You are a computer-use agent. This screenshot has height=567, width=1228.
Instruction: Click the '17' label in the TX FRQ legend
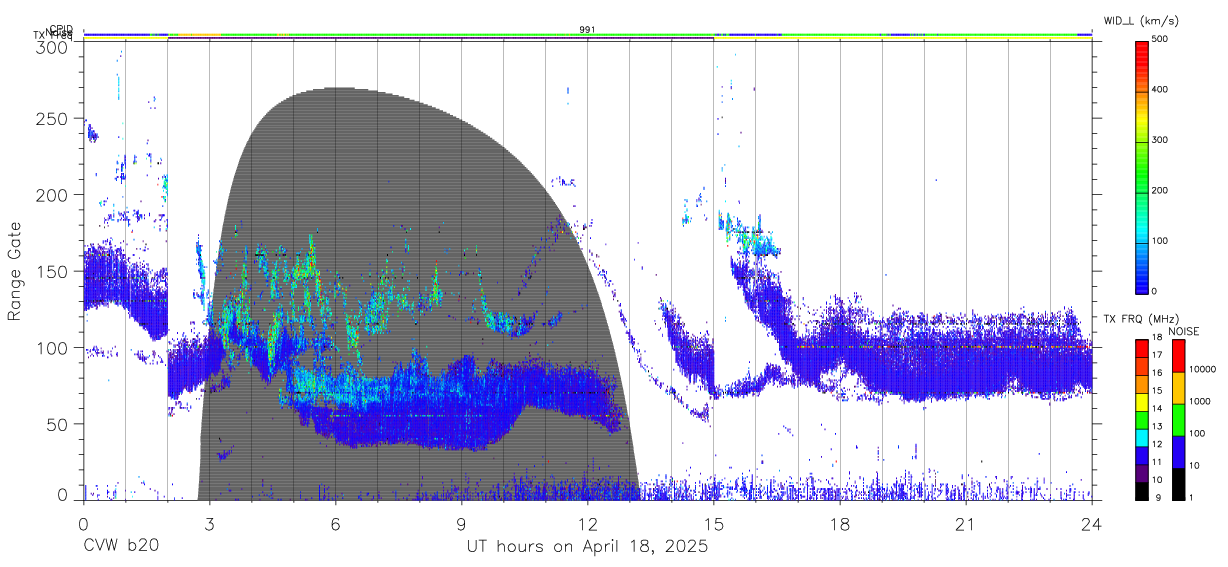[1157, 355]
